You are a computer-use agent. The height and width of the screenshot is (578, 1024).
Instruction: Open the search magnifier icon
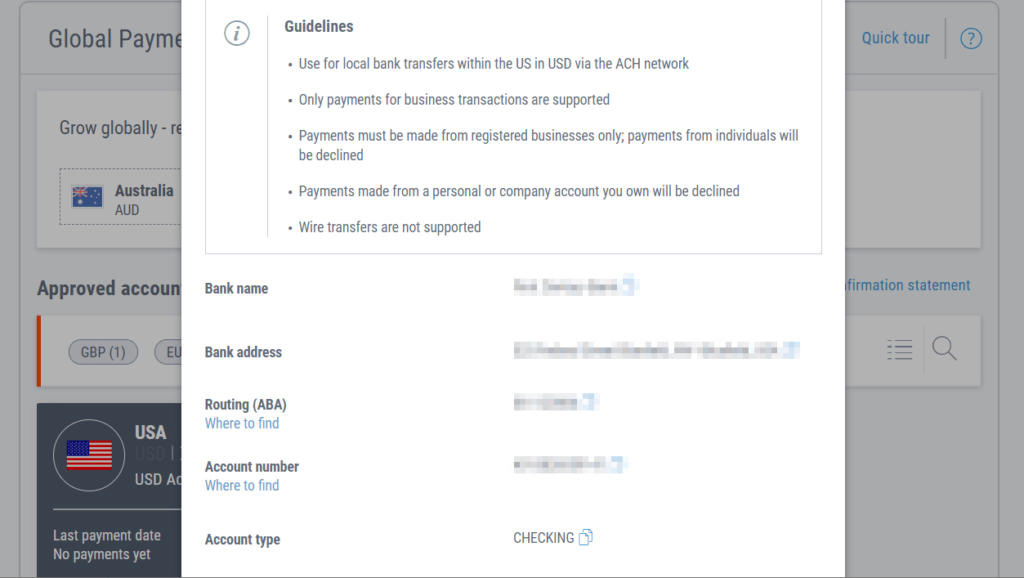[944, 348]
